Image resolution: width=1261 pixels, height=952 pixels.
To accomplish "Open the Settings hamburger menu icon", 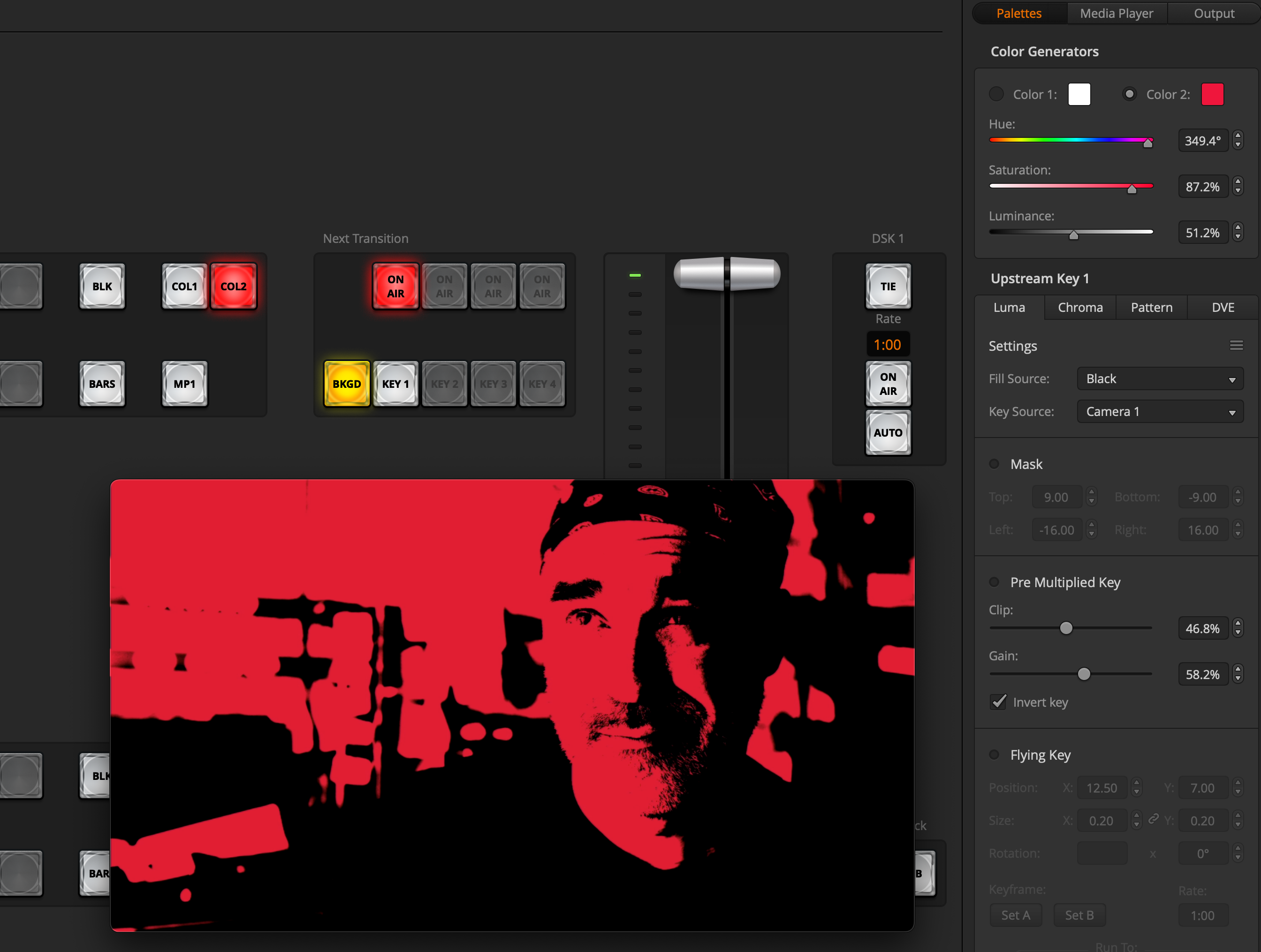I will click(1236, 345).
